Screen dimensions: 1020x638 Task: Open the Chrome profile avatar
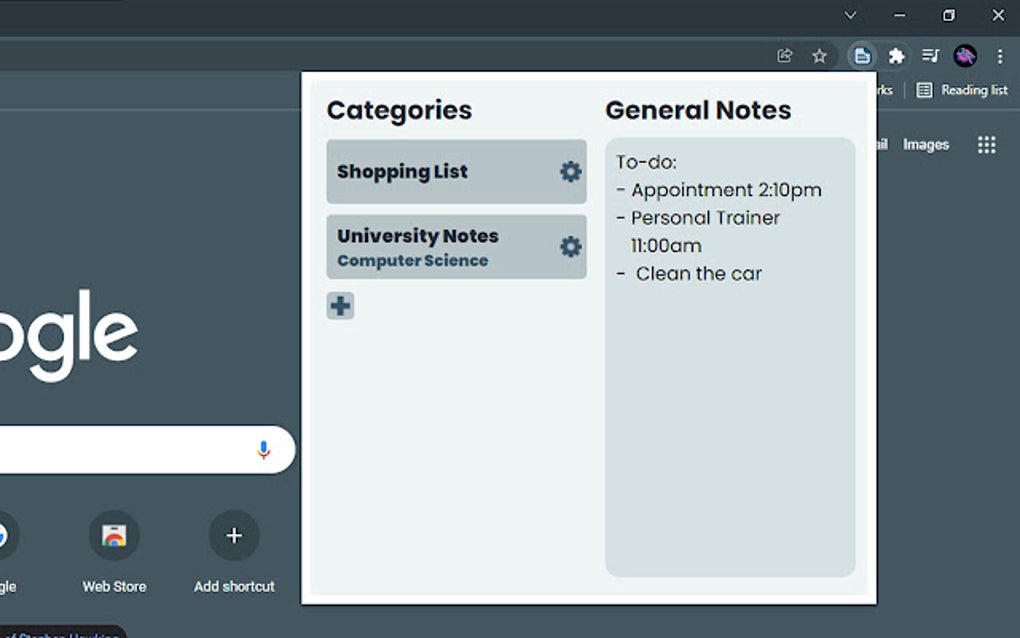pyautogui.click(x=964, y=56)
